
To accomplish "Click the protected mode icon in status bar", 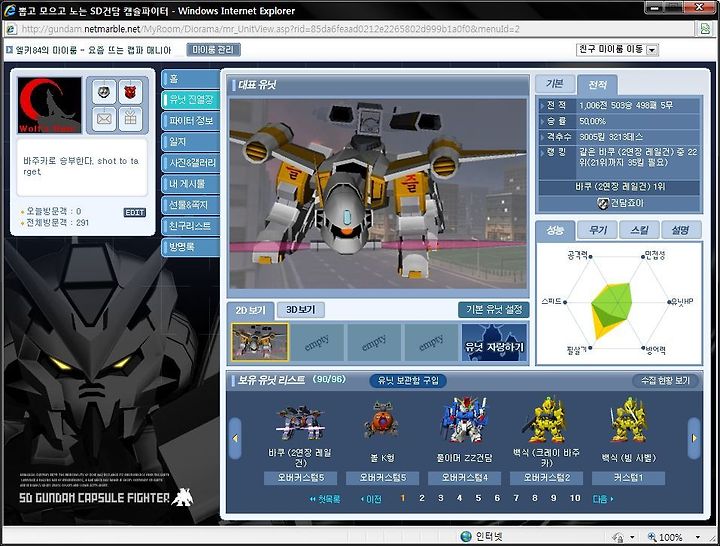I will click(618, 537).
